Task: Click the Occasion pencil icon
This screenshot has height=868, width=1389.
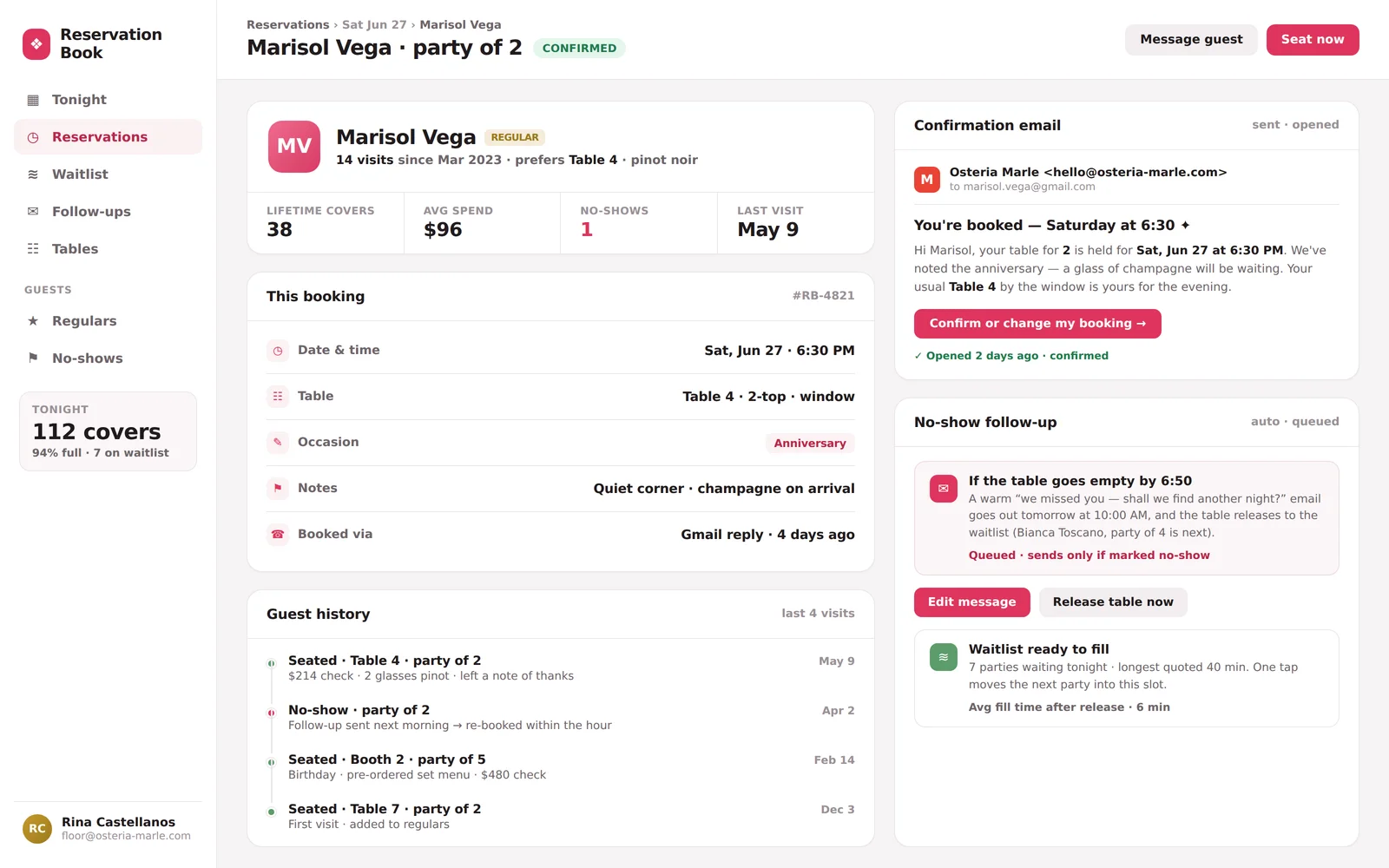Action: point(278,443)
